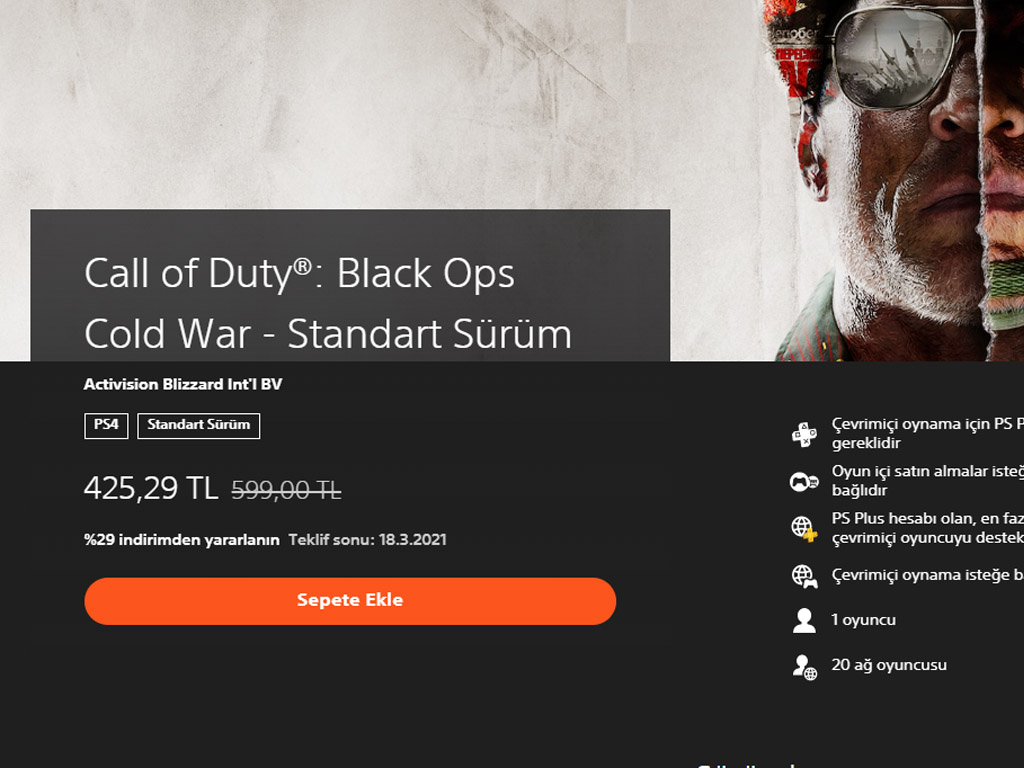Click the game cover art with sunglasses
The width and height of the screenshot is (1024, 768).
coord(895,180)
